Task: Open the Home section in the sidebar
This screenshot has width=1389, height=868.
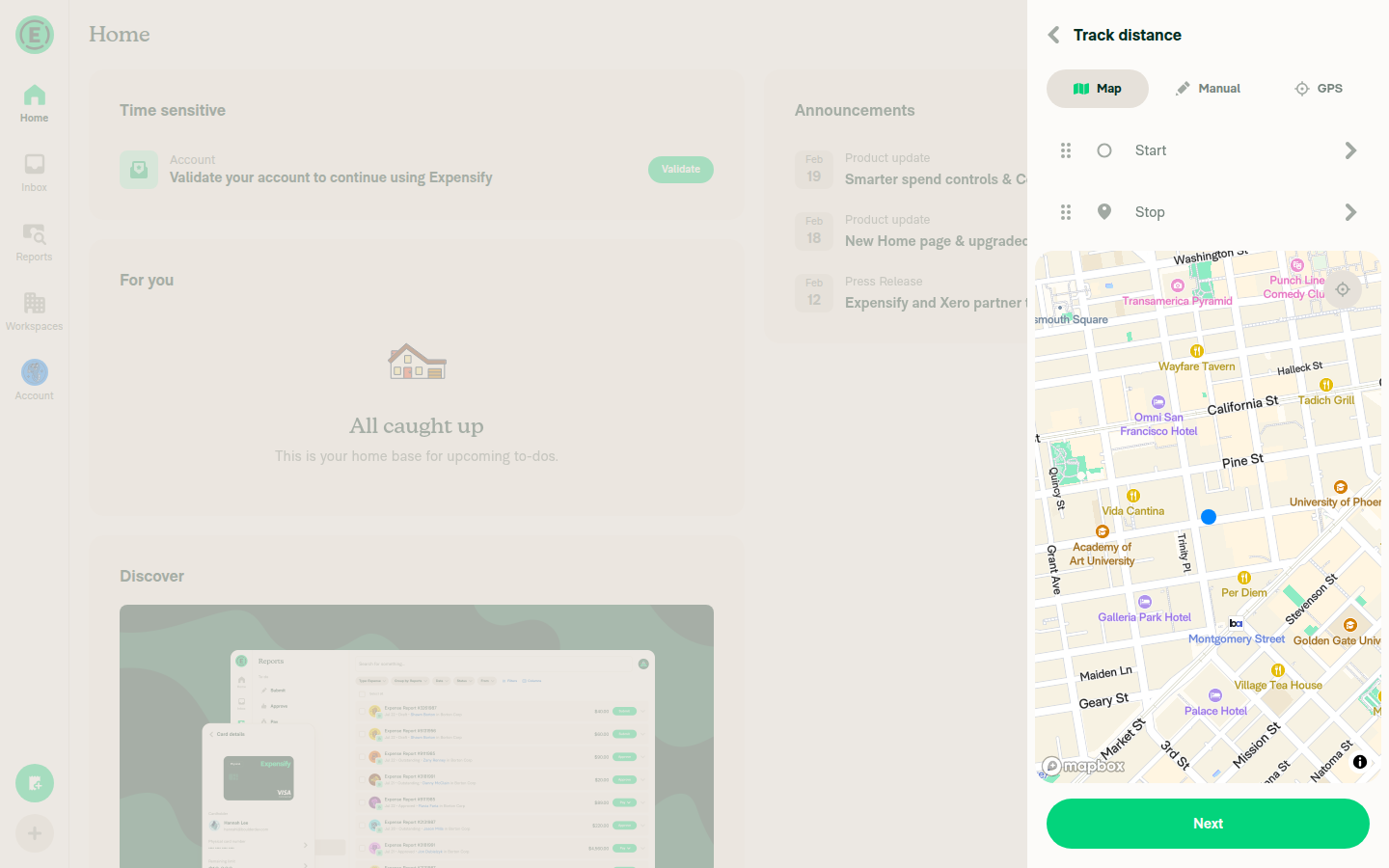Action: (x=34, y=101)
